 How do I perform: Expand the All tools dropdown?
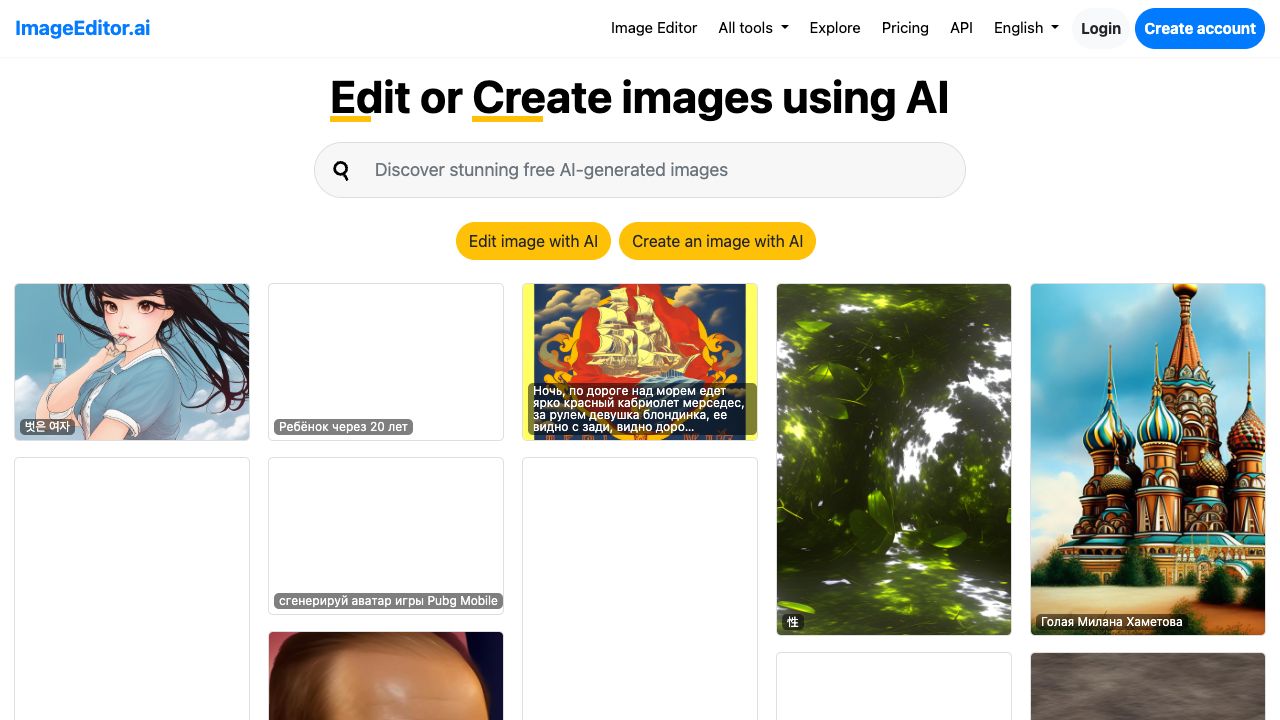pyautogui.click(x=753, y=28)
